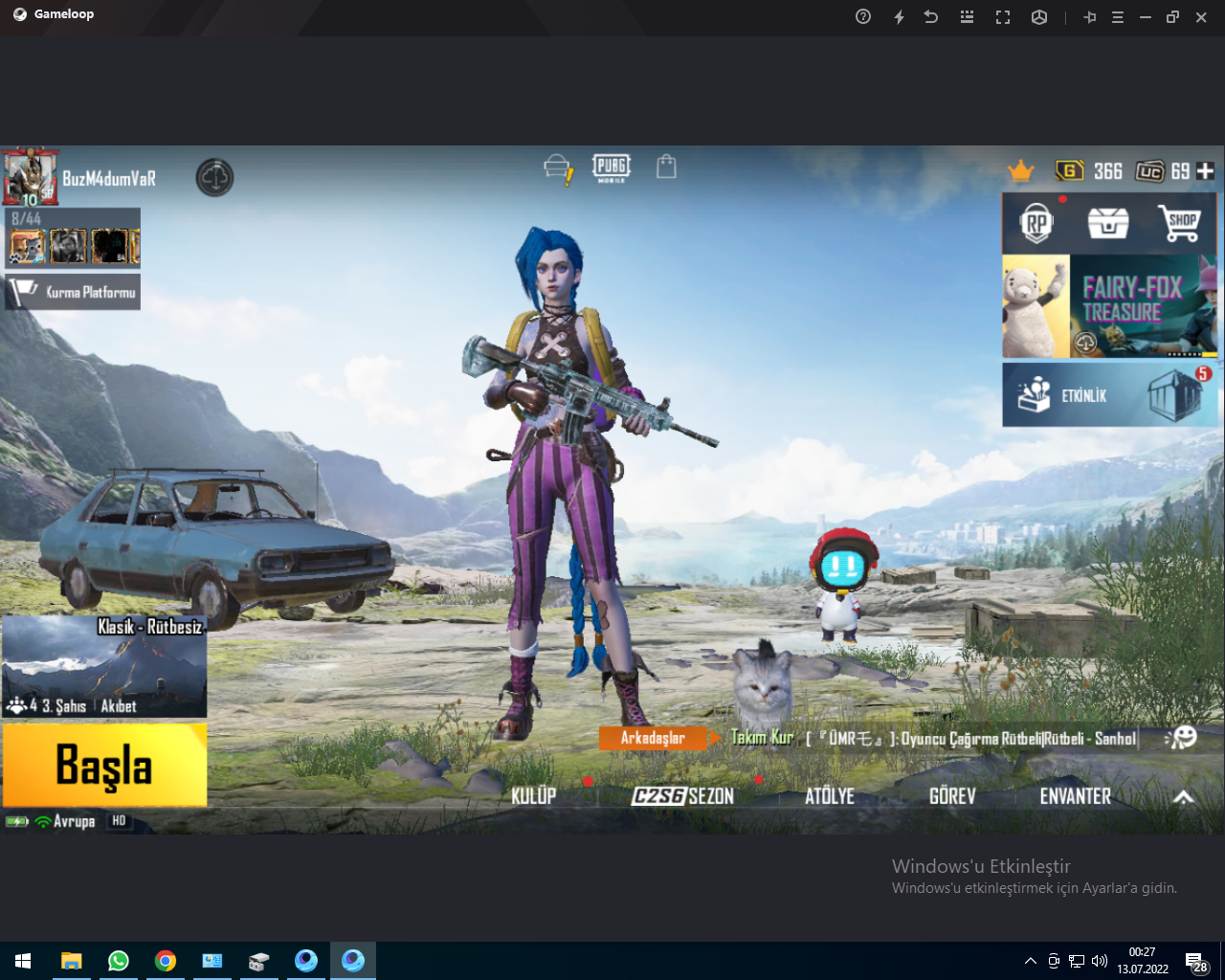Click the Gameloop back arrow icon
The height and width of the screenshot is (980, 1225).
[x=931, y=17]
